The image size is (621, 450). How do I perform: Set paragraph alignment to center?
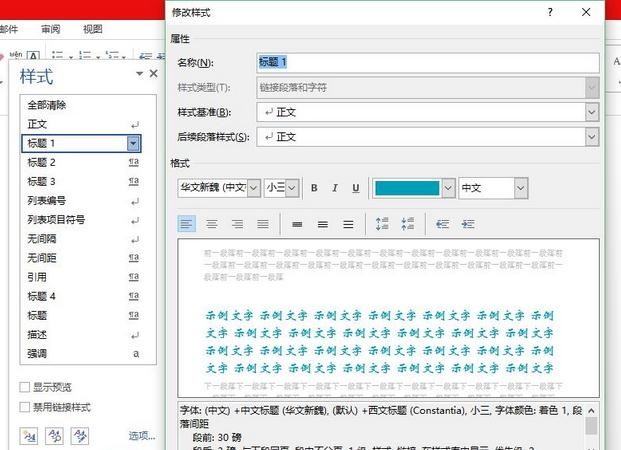(211, 223)
